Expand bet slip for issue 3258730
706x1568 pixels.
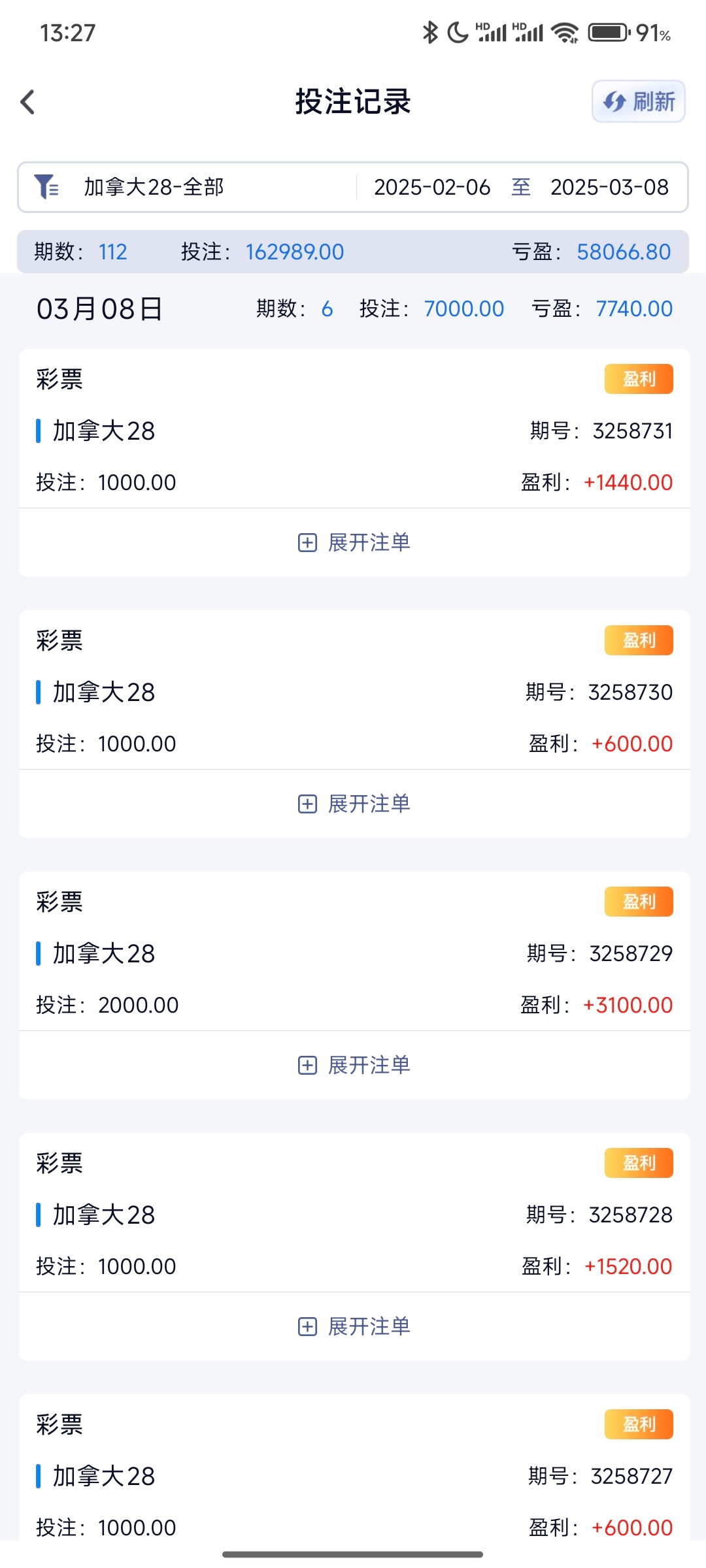[x=354, y=804]
